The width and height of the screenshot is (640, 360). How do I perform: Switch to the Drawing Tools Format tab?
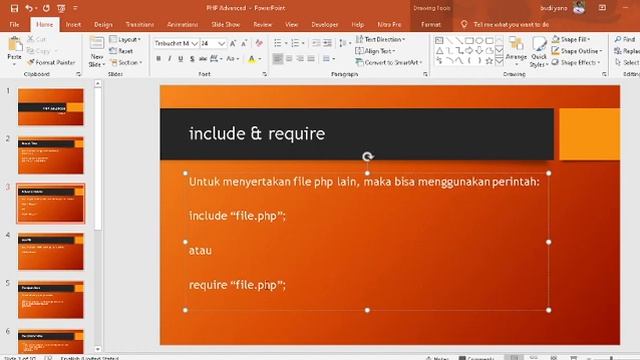(x=431, y=24)
